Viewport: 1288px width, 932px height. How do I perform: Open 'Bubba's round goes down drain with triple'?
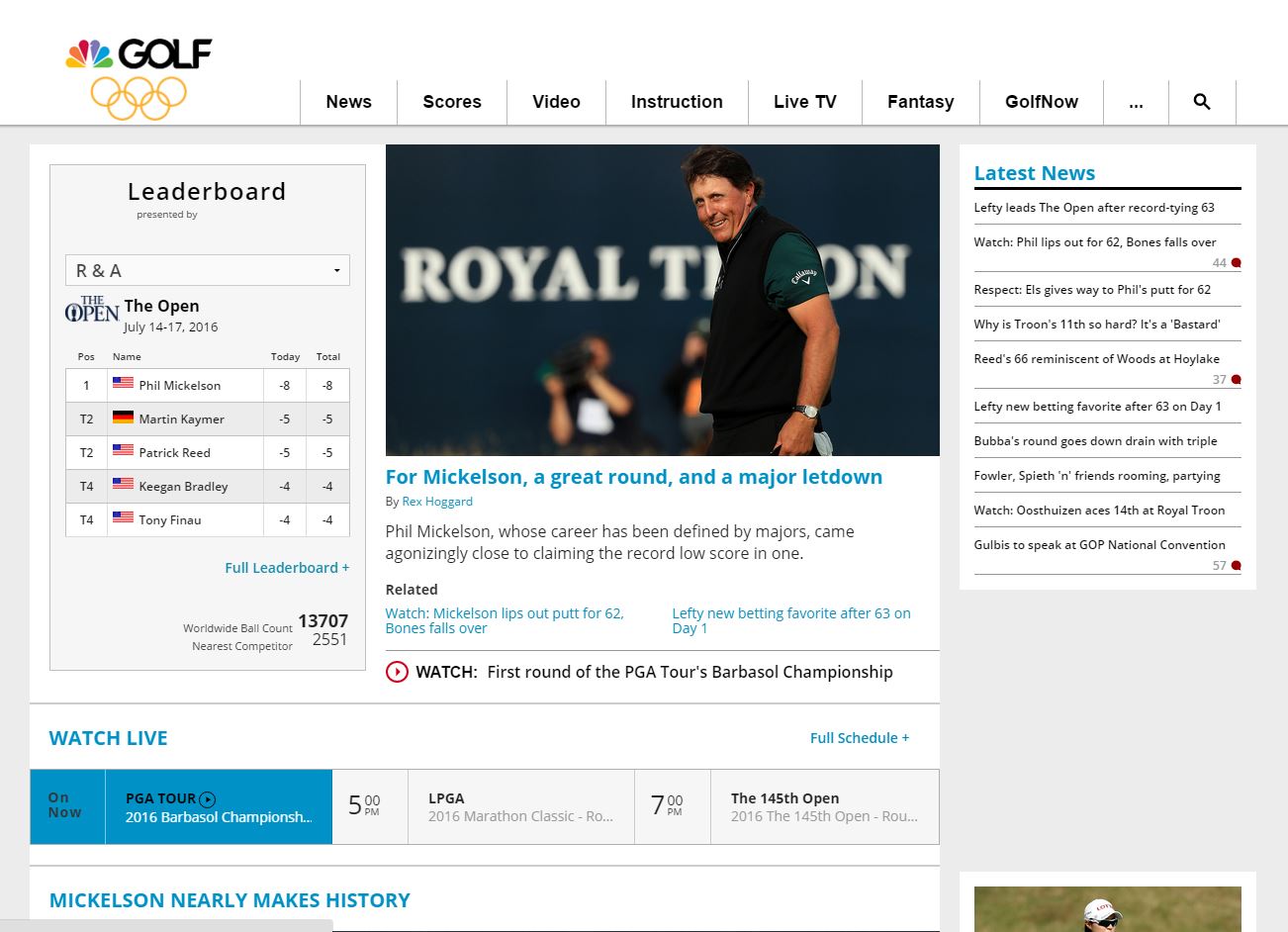point(1096,441)
